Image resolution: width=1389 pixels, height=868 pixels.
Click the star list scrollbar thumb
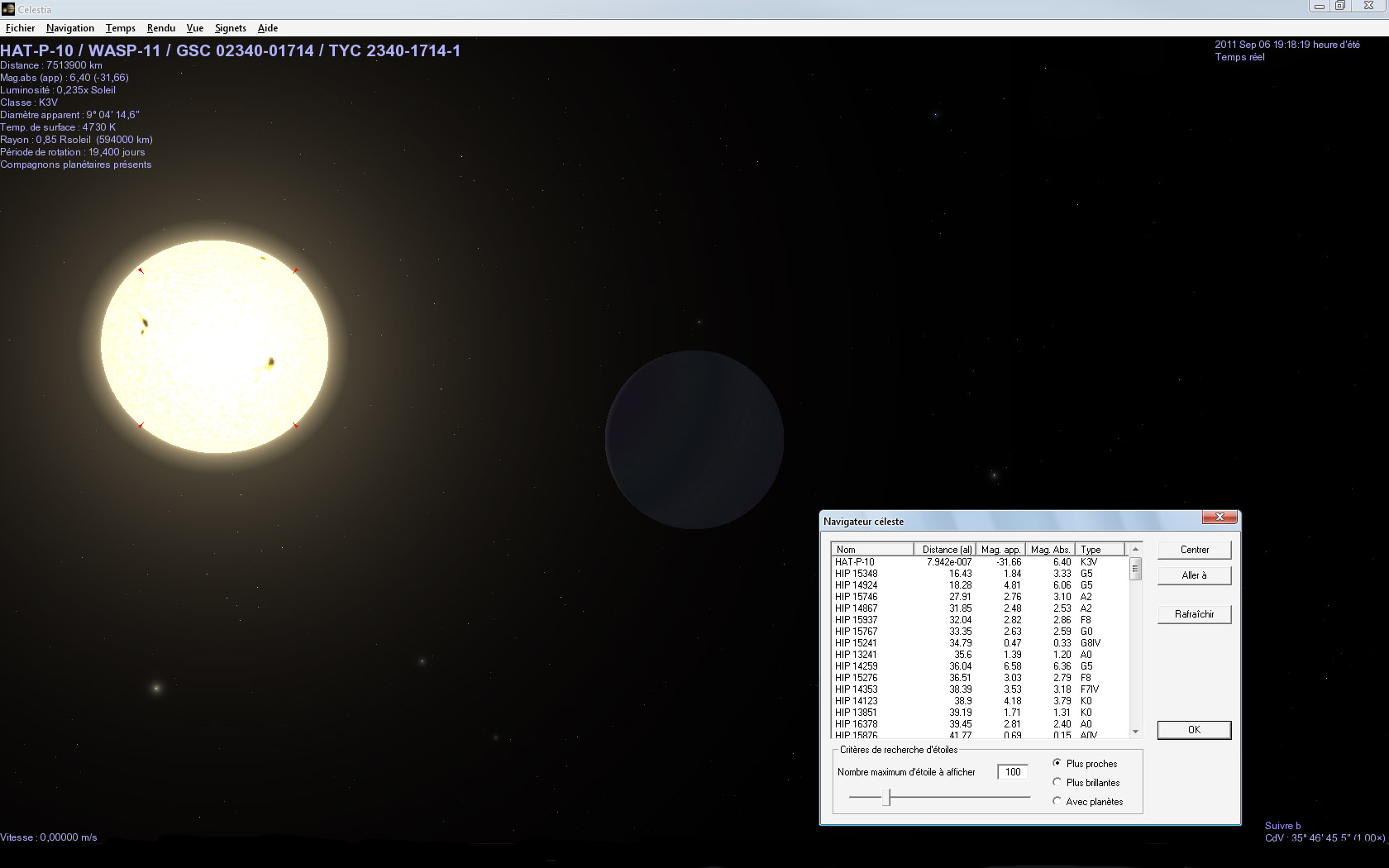(1135, 569)
